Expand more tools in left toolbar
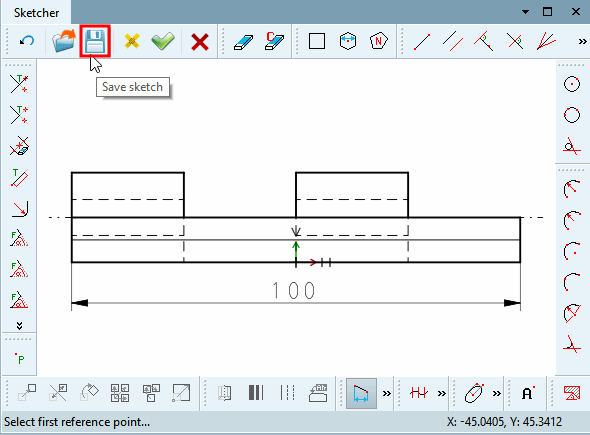Viewport: 590px width, 435px height. click(x=19, y=325)
